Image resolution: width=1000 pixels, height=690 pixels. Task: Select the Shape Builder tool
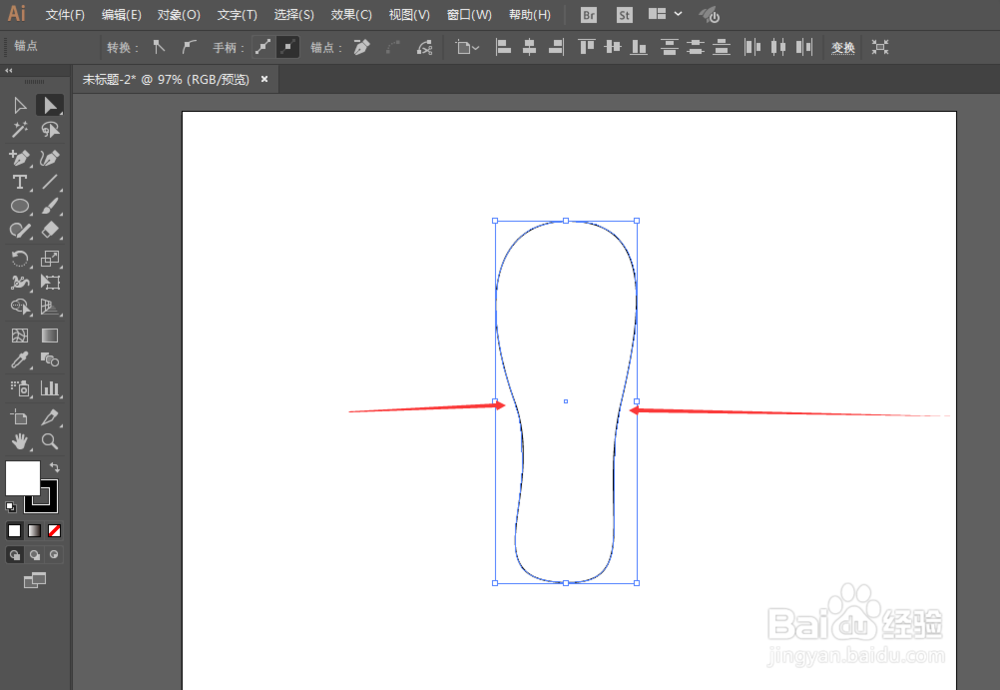20,307
